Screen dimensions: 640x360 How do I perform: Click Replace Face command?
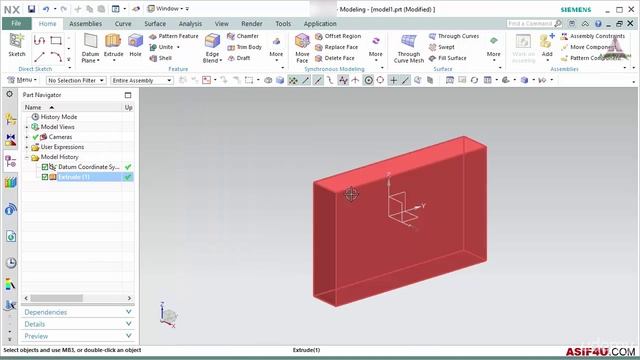point(336,47)
